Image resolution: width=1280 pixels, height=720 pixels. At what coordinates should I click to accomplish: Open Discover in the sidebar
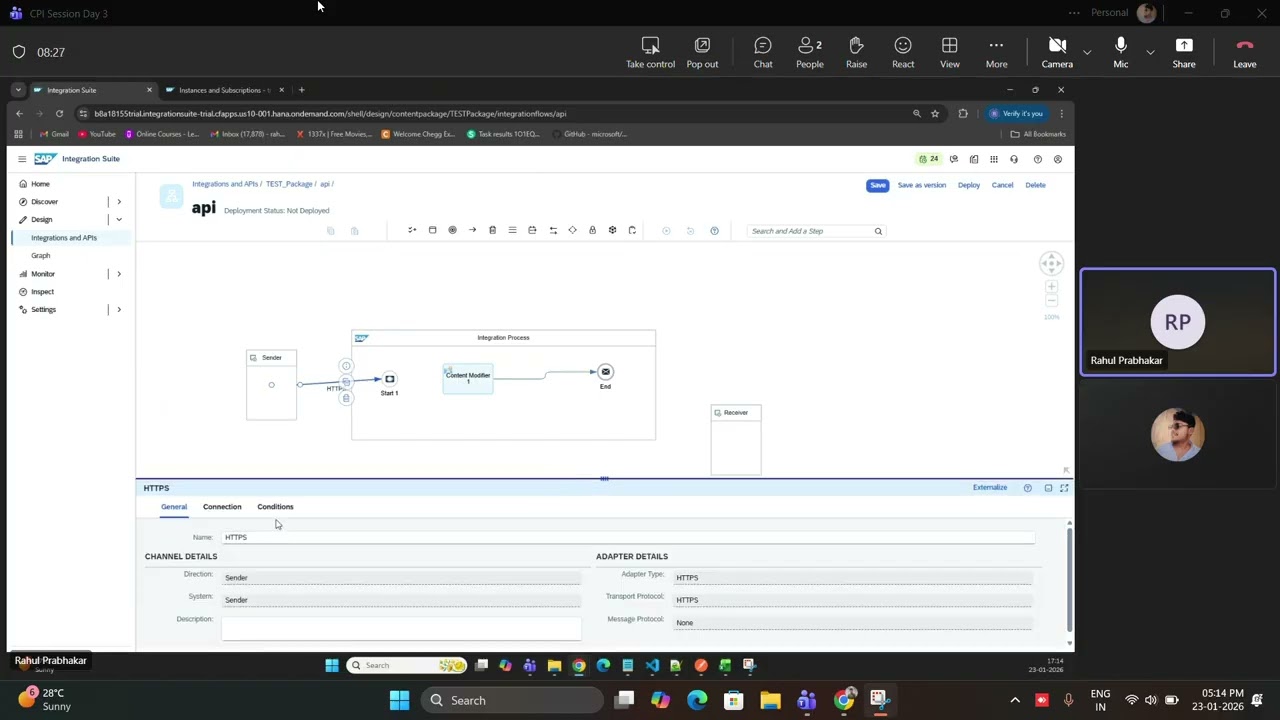pyautogui.click(x=44, y=202)
